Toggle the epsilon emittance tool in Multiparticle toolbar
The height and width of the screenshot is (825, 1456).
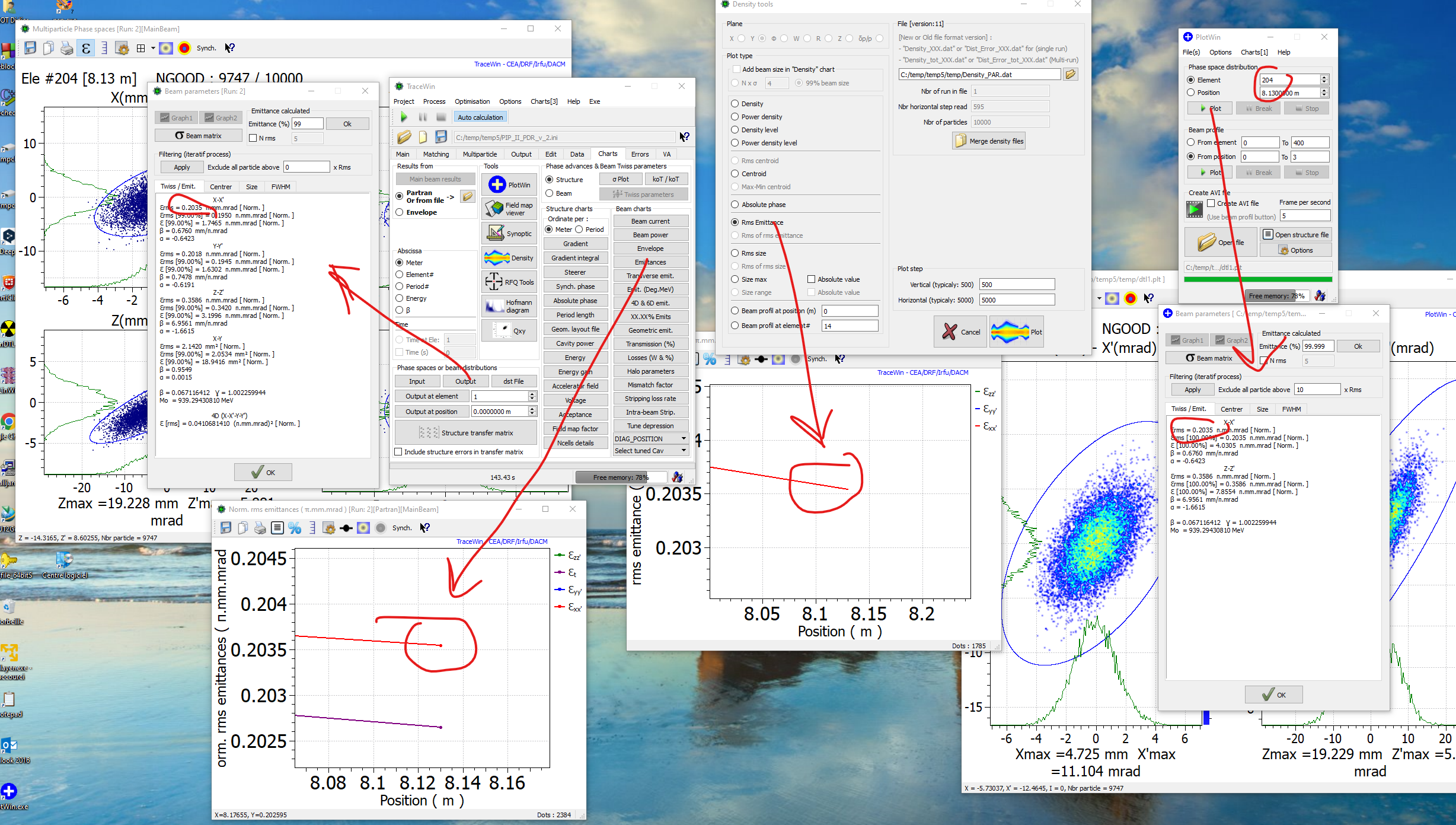85,48
